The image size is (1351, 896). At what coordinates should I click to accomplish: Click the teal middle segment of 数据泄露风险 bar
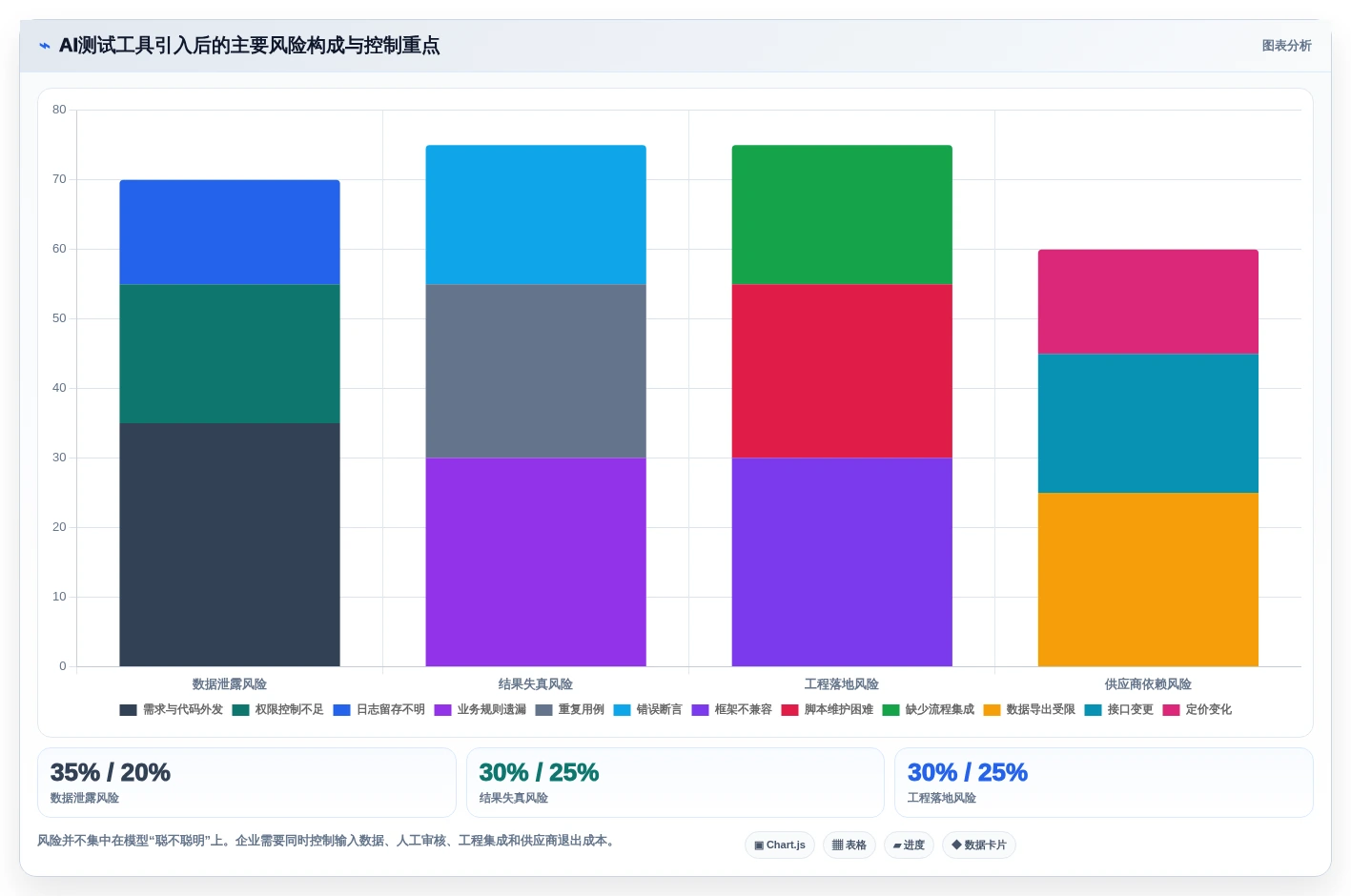(x=230, y=354)
